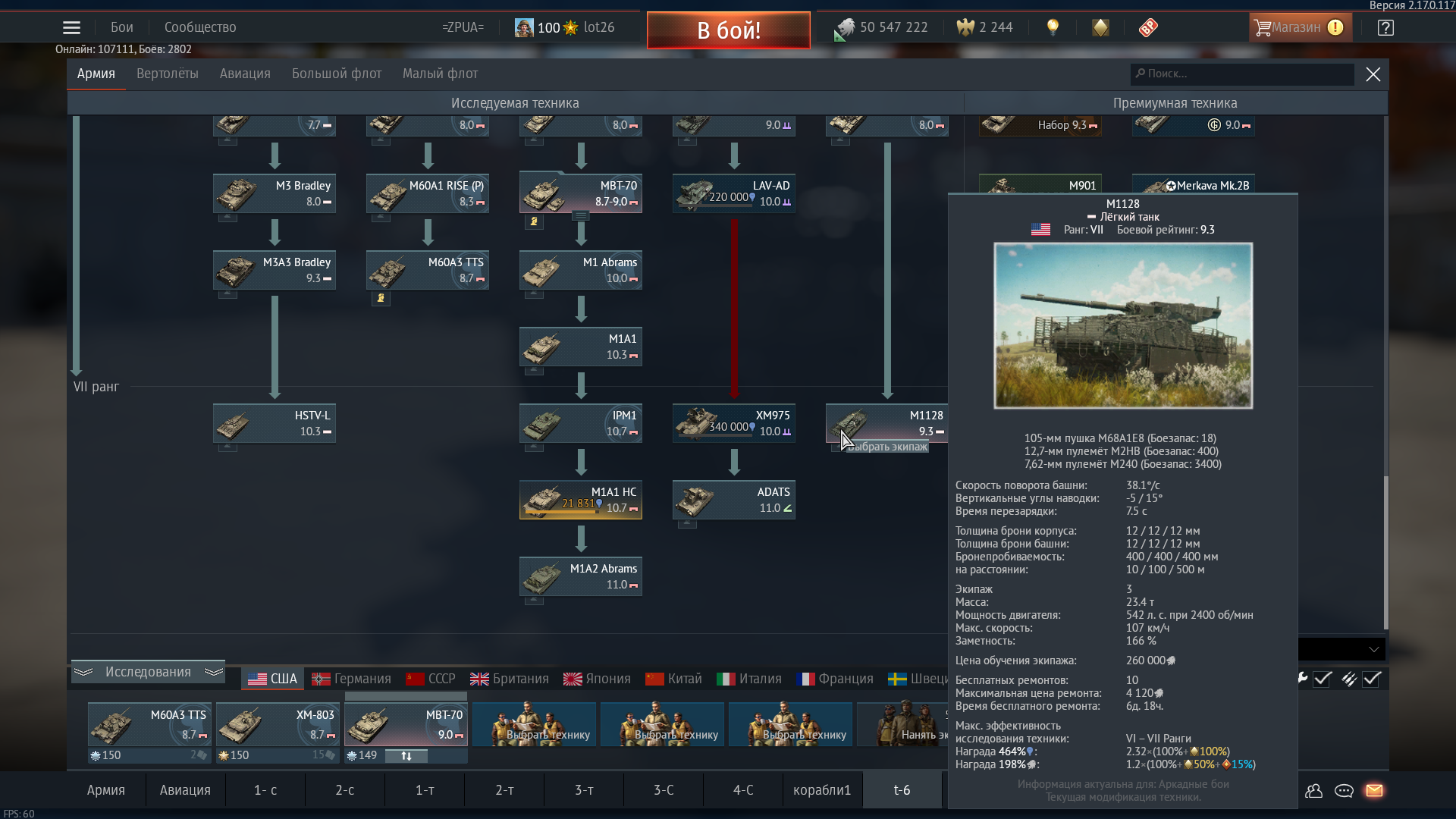Select the США nation tab
Image resolution: width=1456 pixels, height=819 pixels.
(x=273, y=679)
